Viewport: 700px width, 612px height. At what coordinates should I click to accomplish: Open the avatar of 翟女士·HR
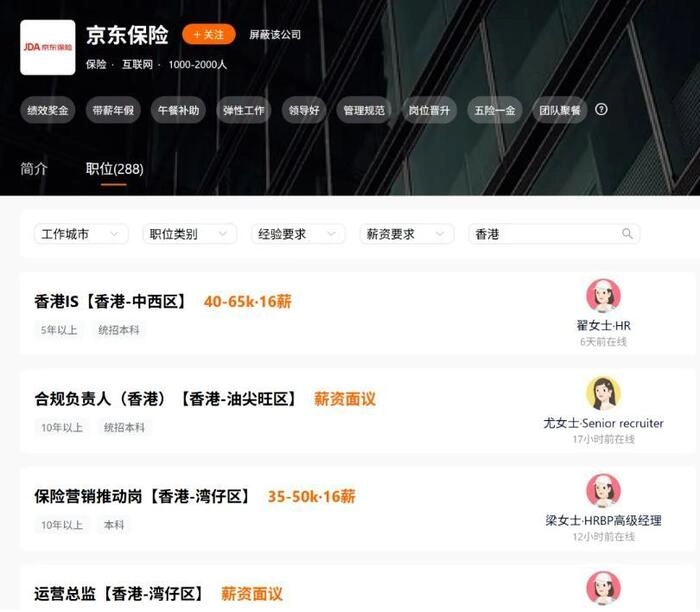point(603,296)
